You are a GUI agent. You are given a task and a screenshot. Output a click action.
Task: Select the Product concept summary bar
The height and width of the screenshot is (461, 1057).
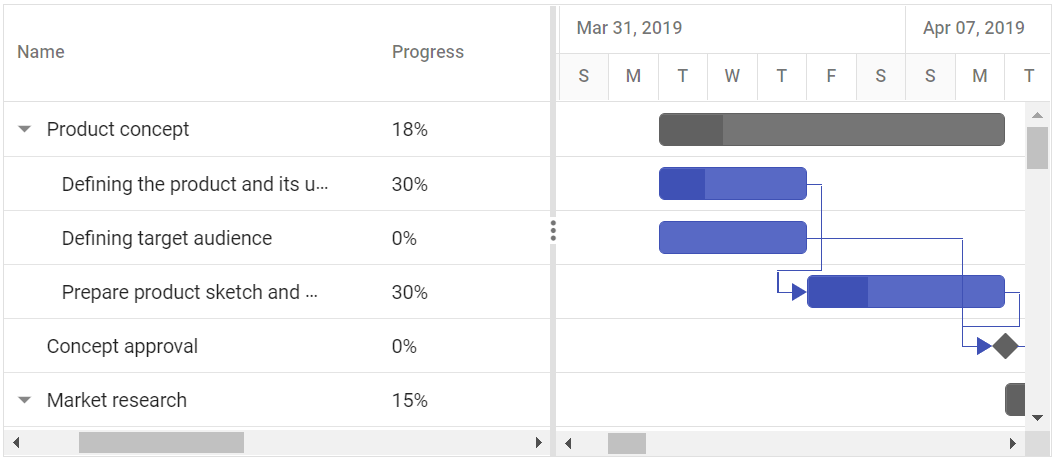pyautogui.click(x=831, y=129)
